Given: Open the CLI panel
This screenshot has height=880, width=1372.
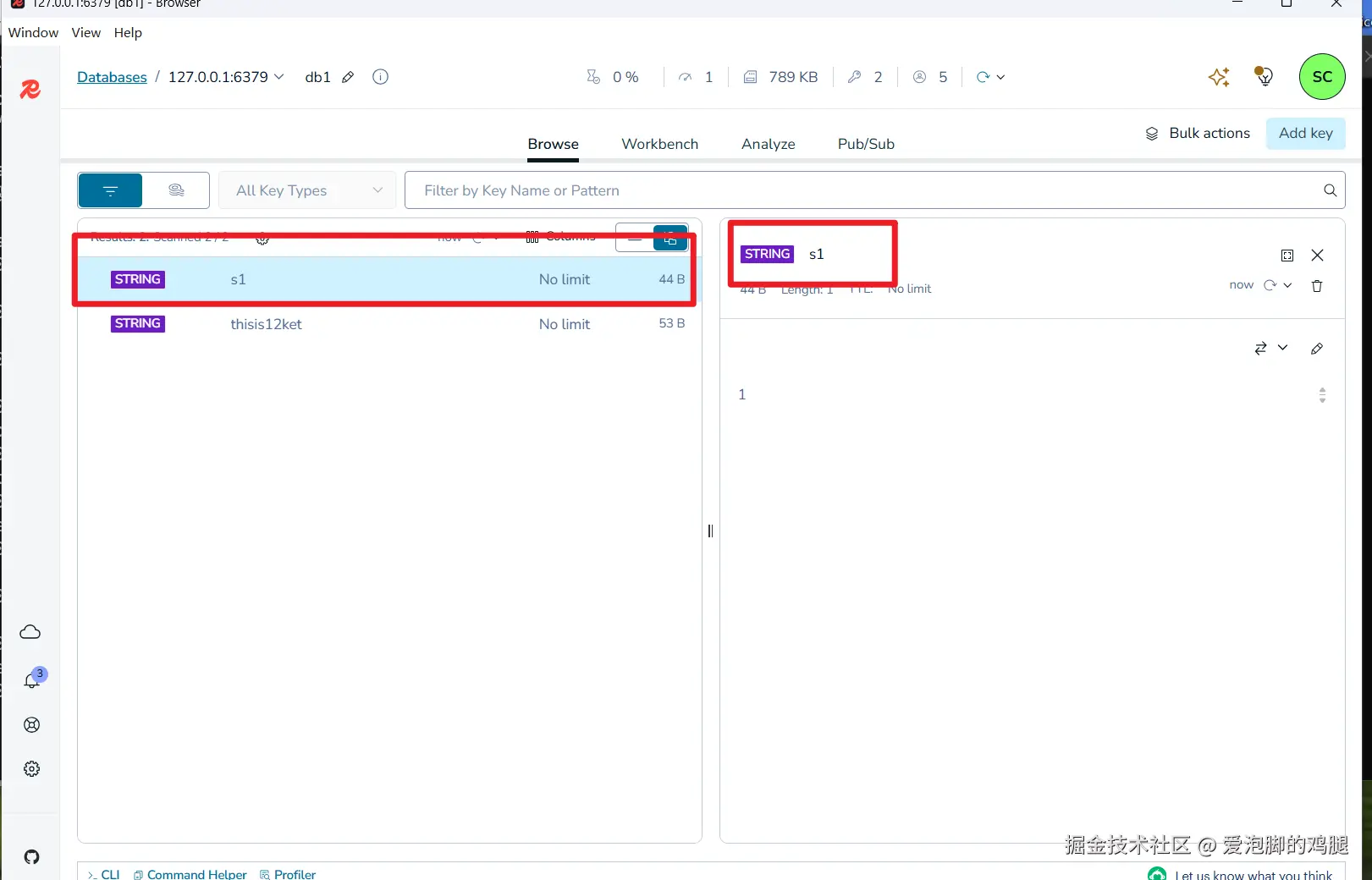Looking at the screenshot, I should 103,874.
